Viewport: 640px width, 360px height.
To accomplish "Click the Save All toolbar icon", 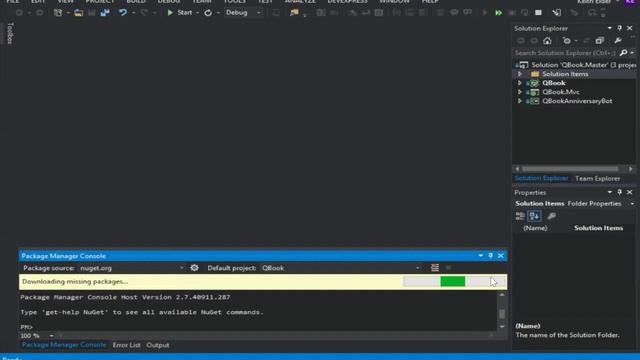I will [105, 13].
